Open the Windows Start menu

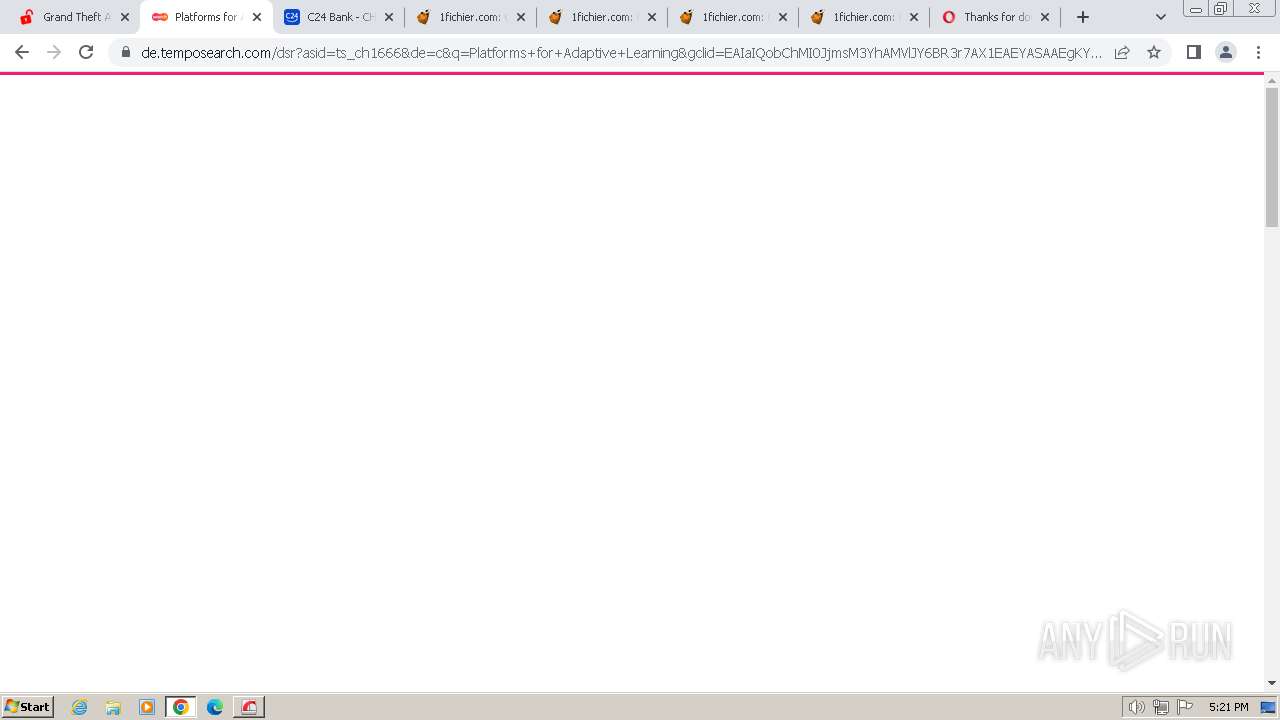(28, 707)
